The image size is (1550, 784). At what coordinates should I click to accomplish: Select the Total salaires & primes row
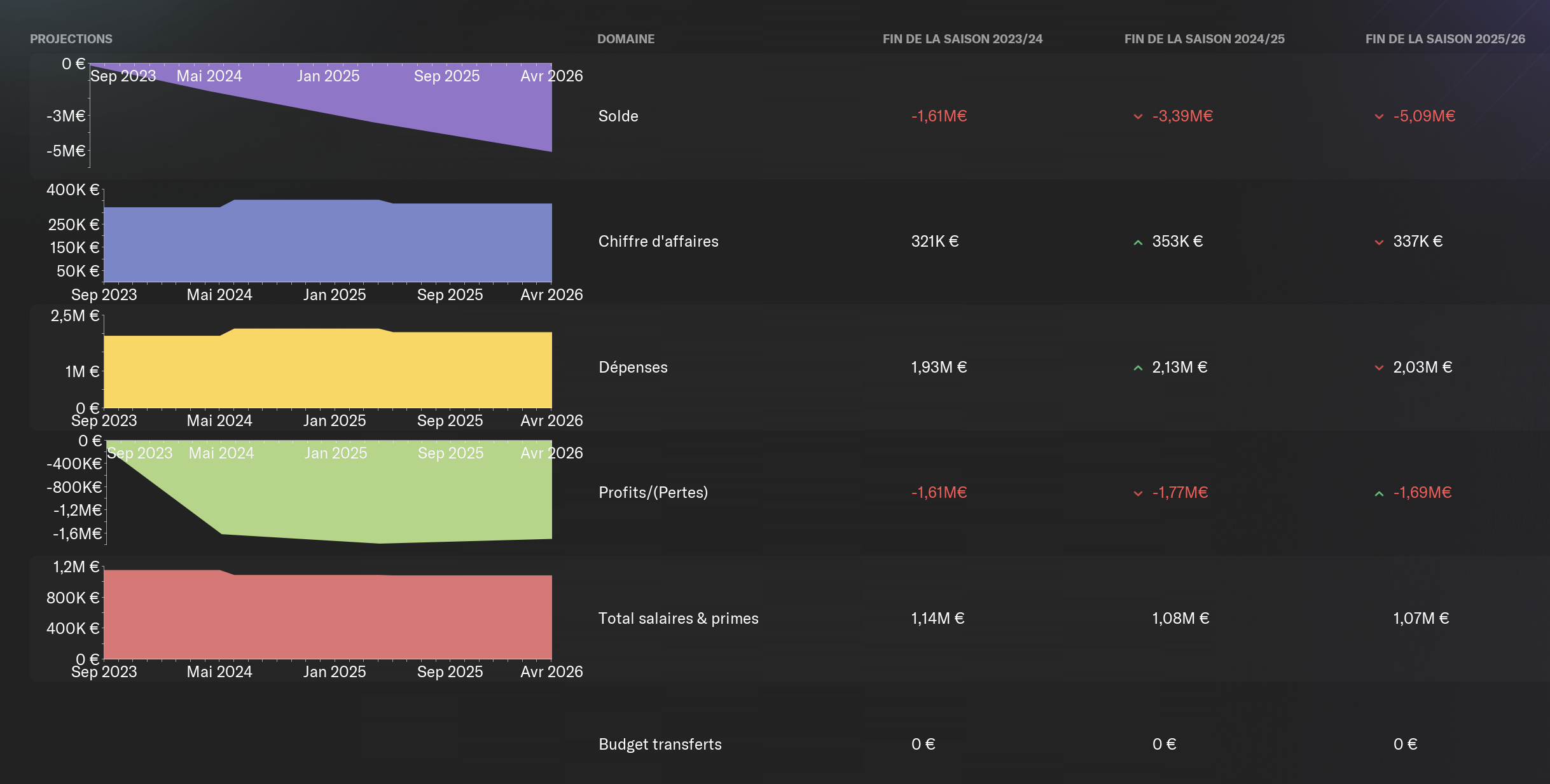789,618
